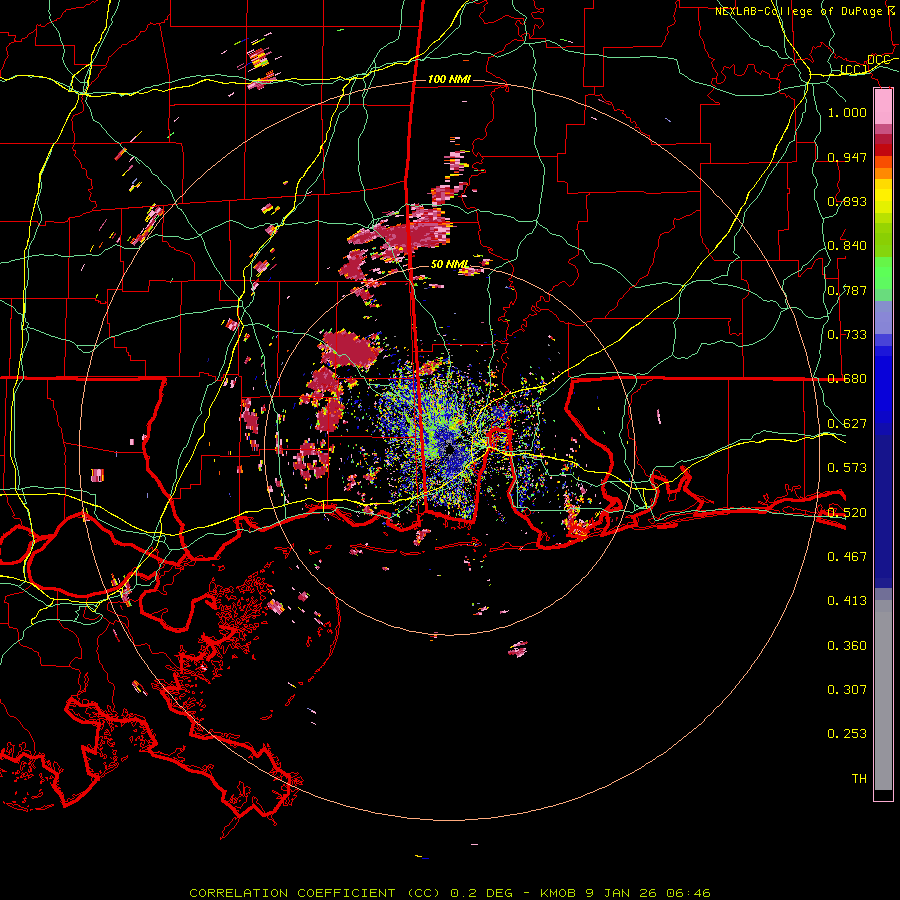
Task: Pick the lavender segment of the color bar
Action: tap(883, 317)
